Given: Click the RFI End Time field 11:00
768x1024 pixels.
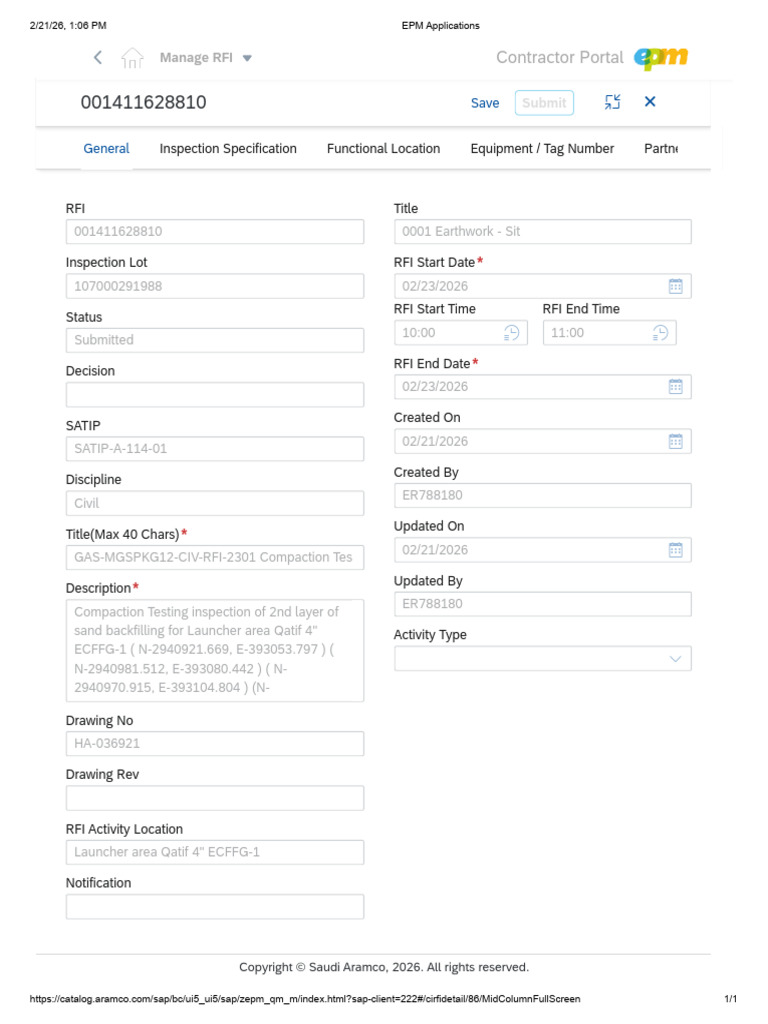Looking at the screenshot, I should (609, 333).
